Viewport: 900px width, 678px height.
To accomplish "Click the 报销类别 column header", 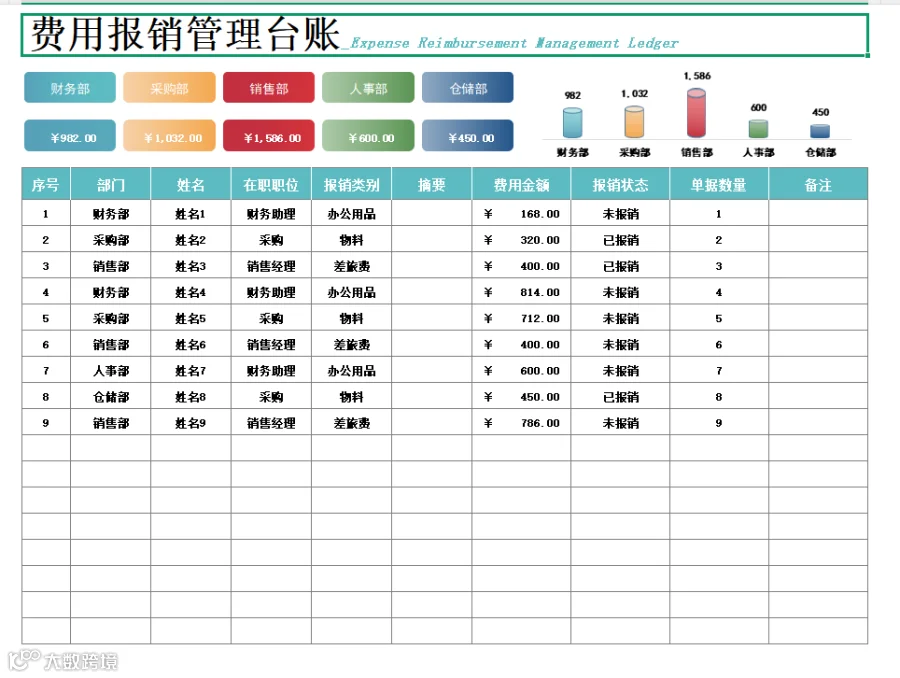I will click(351, 184).
